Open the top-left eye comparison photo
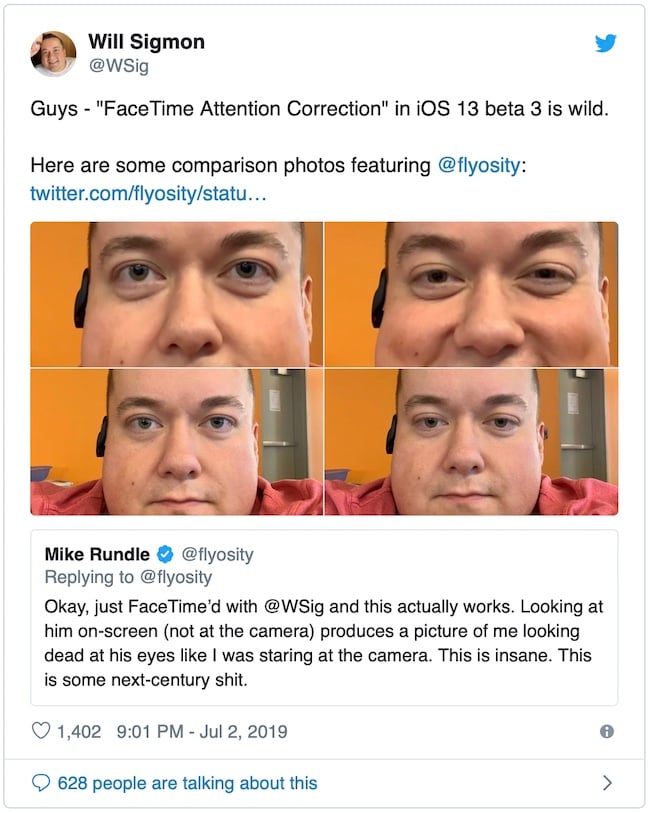650x813 pixels. click(x=177, y=293)
